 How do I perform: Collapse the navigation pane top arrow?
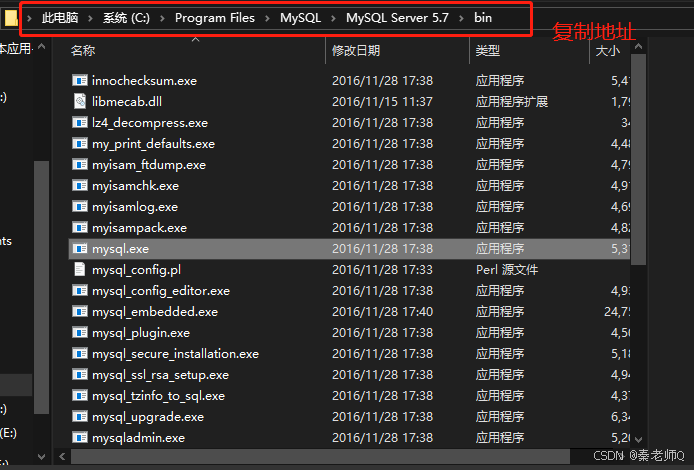click(x=42, y=46)
